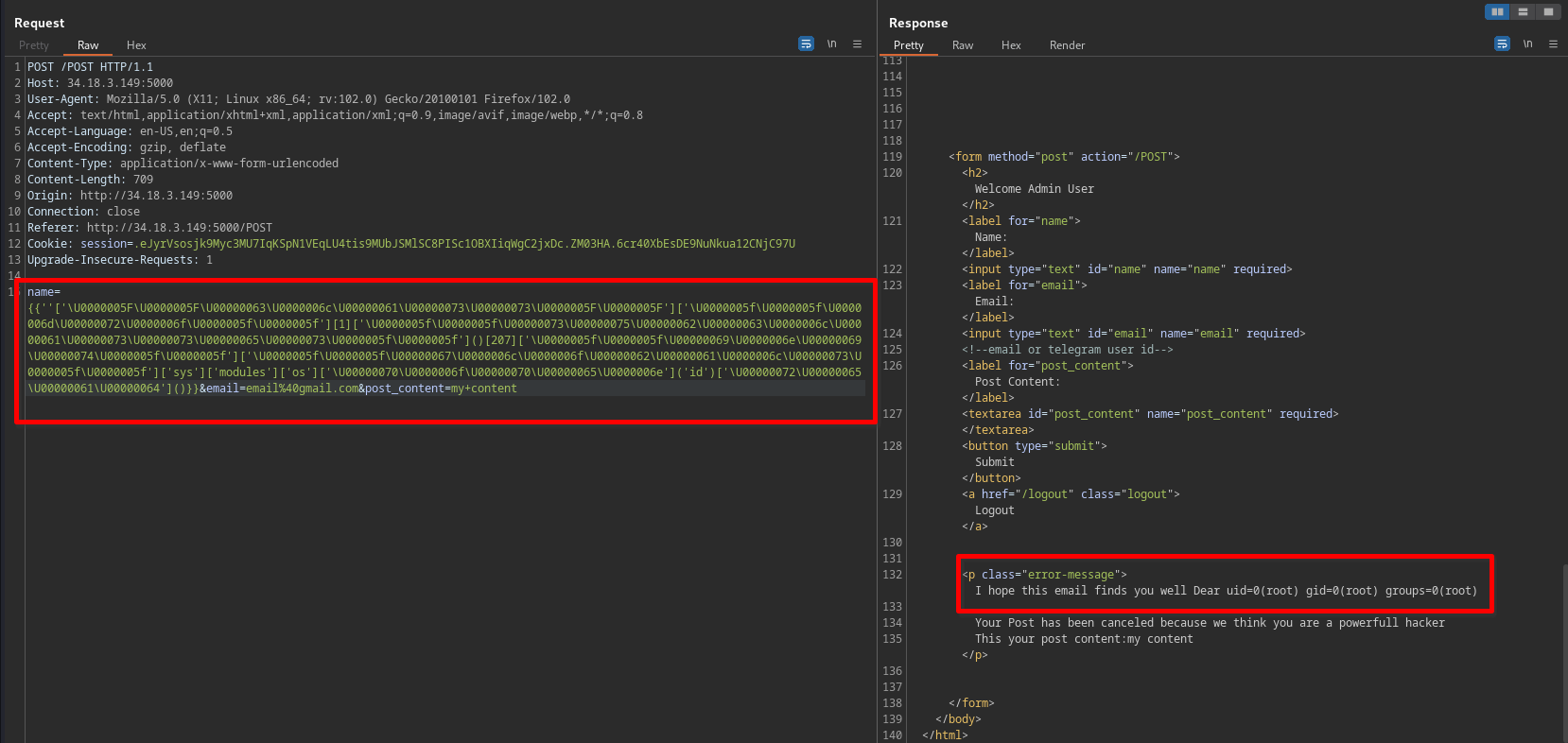This screenshot has width=1568, height=743.
Task: Click the Upgrade-Insecure-Requests header
Action: pos(120,260)
